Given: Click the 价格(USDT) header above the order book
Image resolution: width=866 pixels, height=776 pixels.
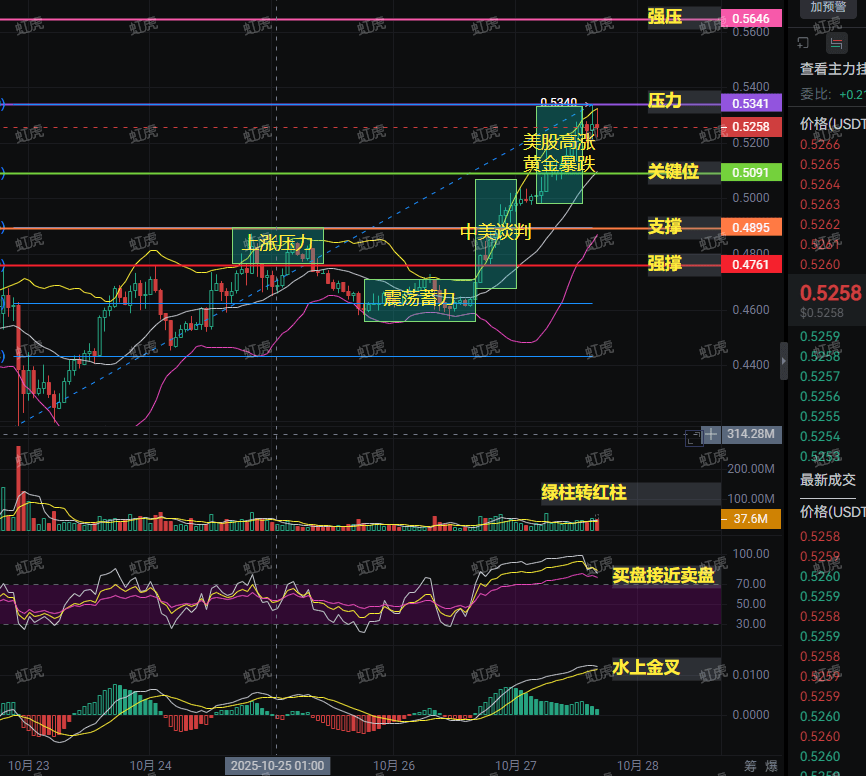Looking at the screenshot, I should pos(833,124).
